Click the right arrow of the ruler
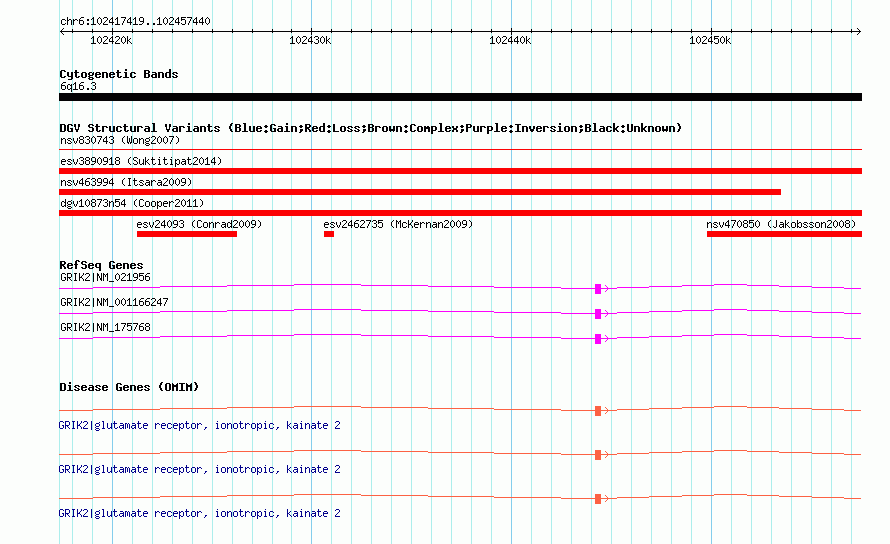890x544 pixels. (858, 31)
